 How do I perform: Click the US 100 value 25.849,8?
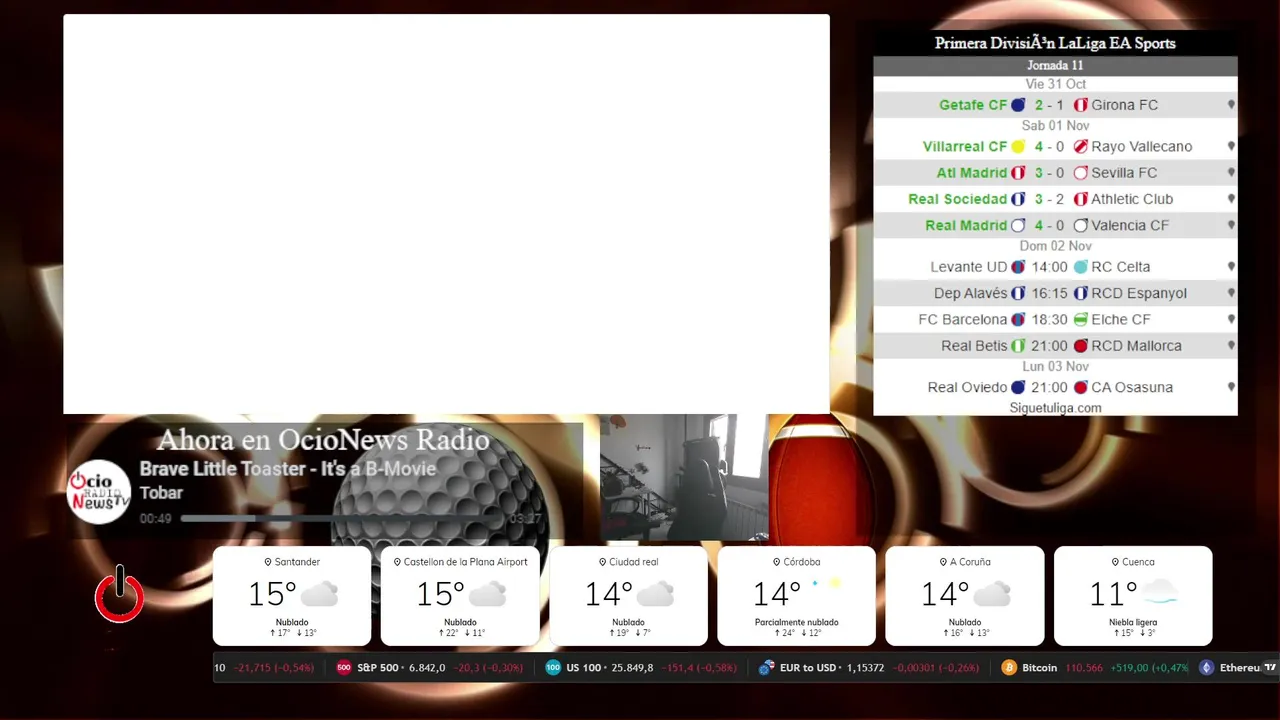point(633,668)
